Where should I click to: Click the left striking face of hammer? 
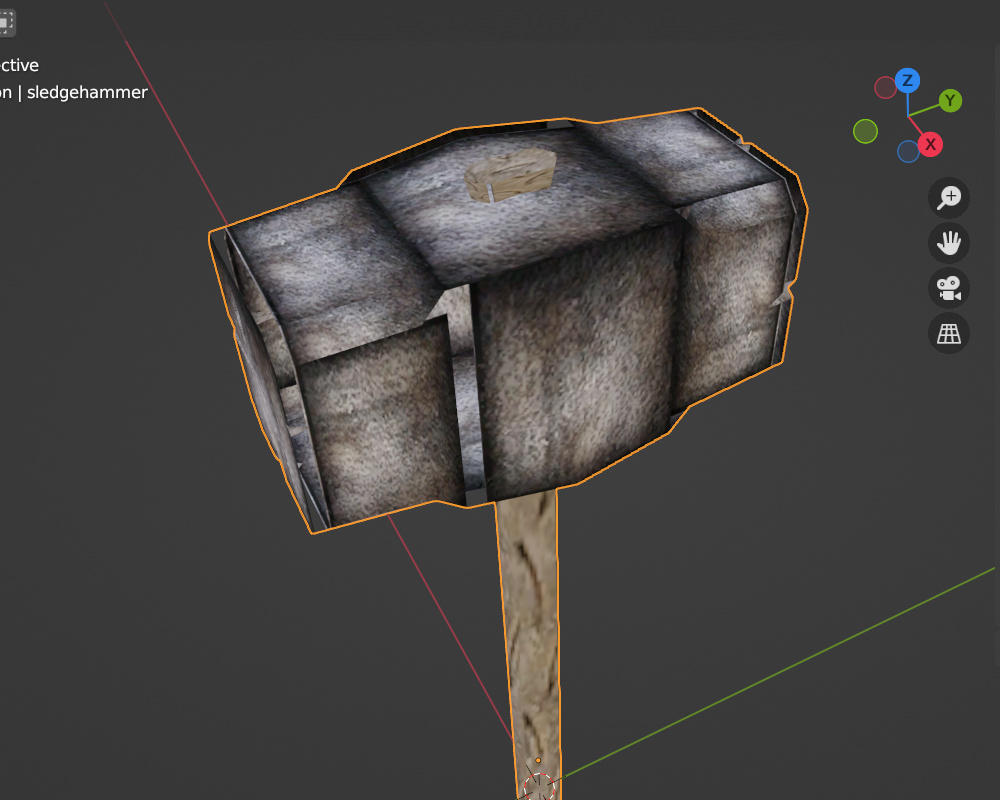260,370
